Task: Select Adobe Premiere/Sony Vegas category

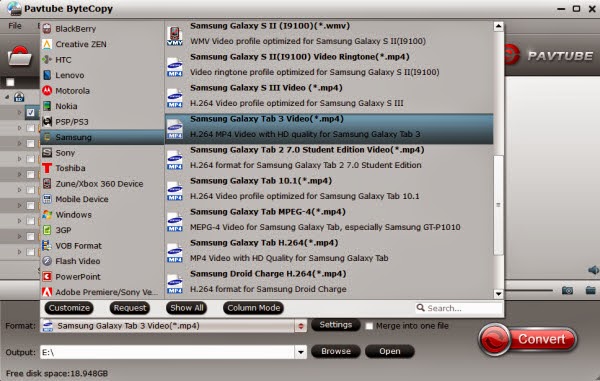Action: pyautogui.click(x=102, y=292)
